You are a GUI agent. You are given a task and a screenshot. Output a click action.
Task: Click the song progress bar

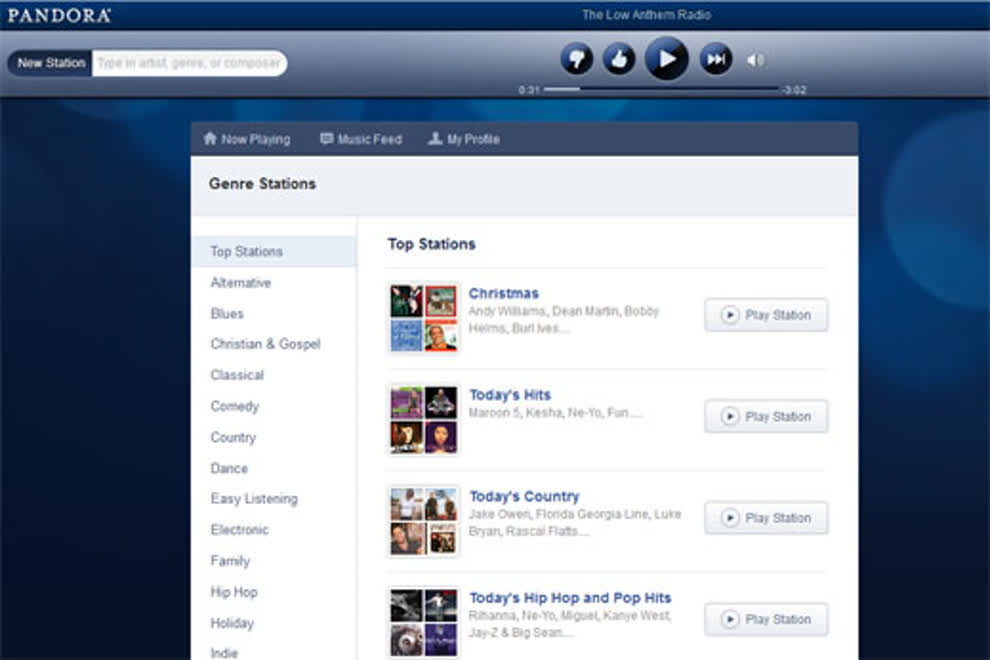click(661, 89)
